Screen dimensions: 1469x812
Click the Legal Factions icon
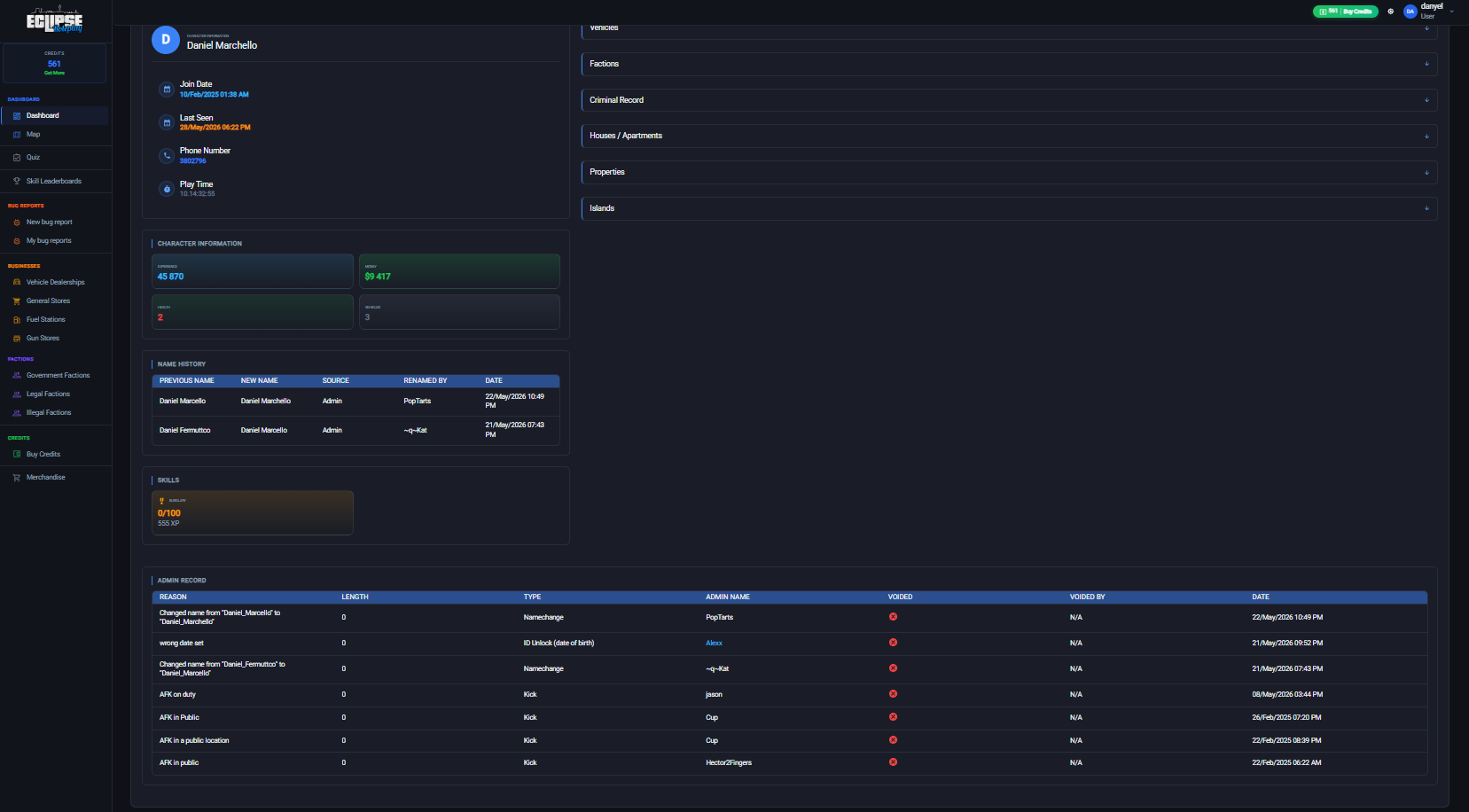coord(17,394)
